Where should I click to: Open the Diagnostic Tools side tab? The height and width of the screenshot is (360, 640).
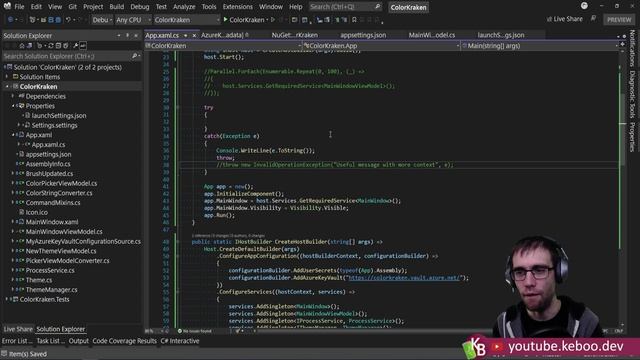click(x=632, y=95)
